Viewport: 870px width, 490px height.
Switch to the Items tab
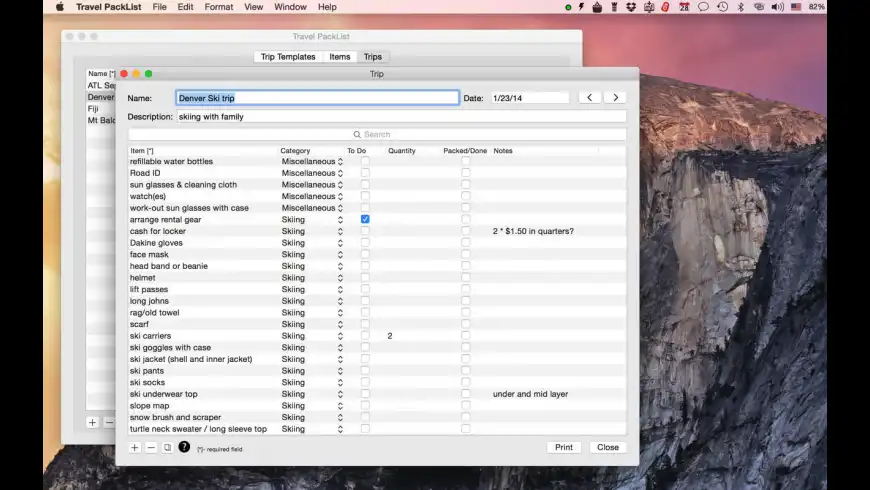(x=340, y=57)
